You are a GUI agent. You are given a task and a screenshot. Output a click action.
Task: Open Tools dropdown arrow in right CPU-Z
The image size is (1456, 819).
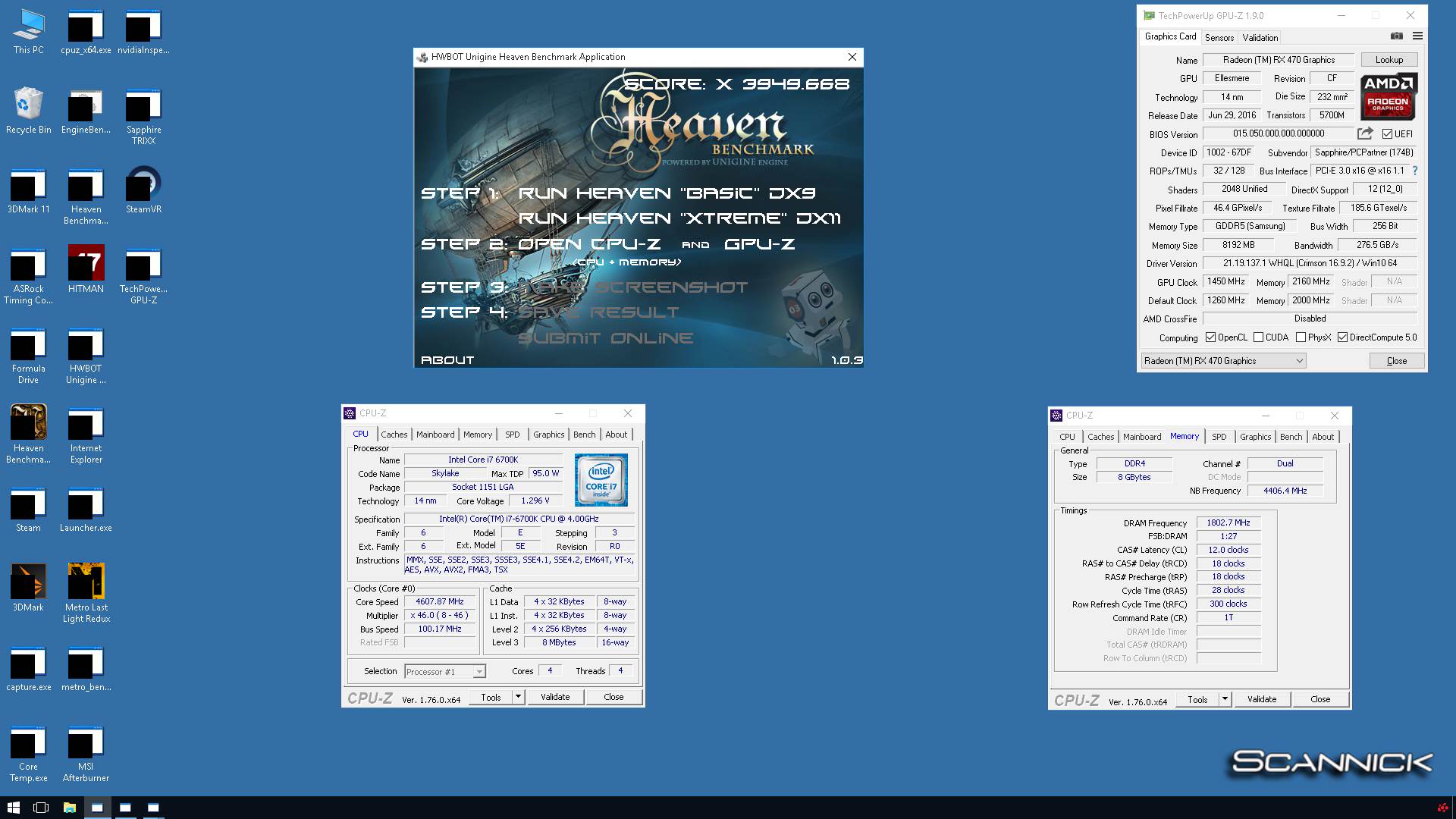(x=1225, y=699)
